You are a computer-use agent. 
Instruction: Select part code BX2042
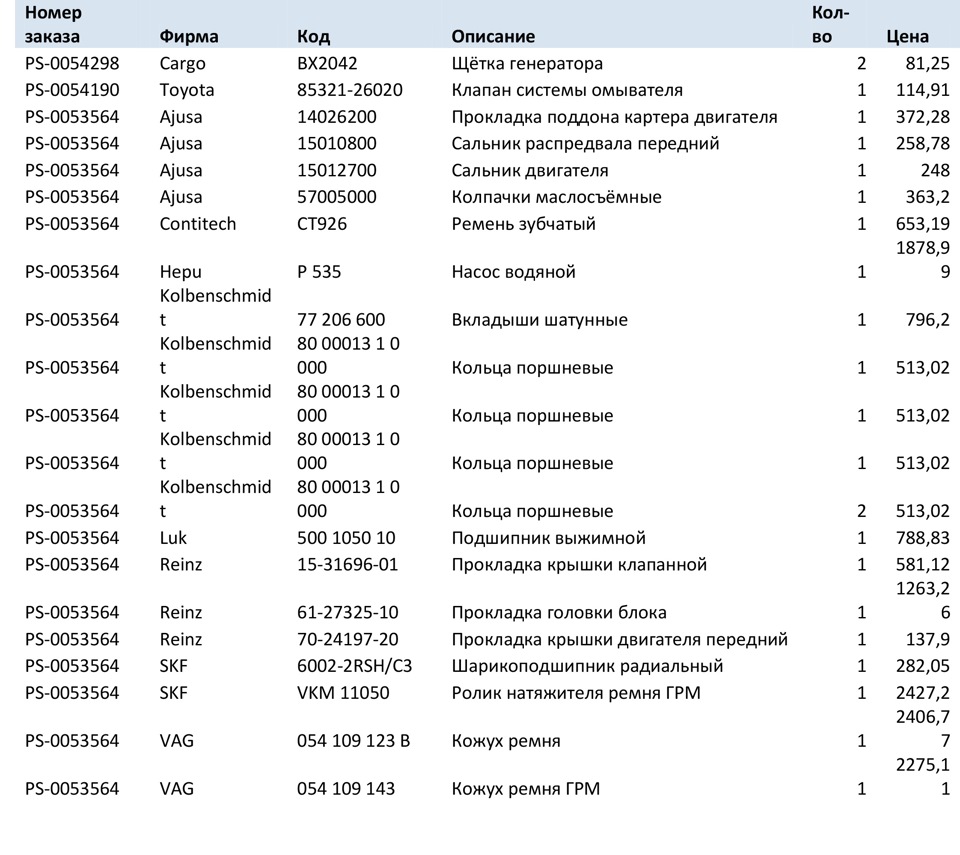tap(327, 63)
